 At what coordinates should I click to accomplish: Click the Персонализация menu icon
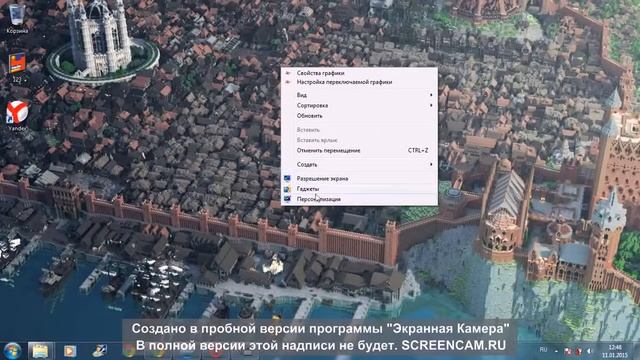click(288, 199)
